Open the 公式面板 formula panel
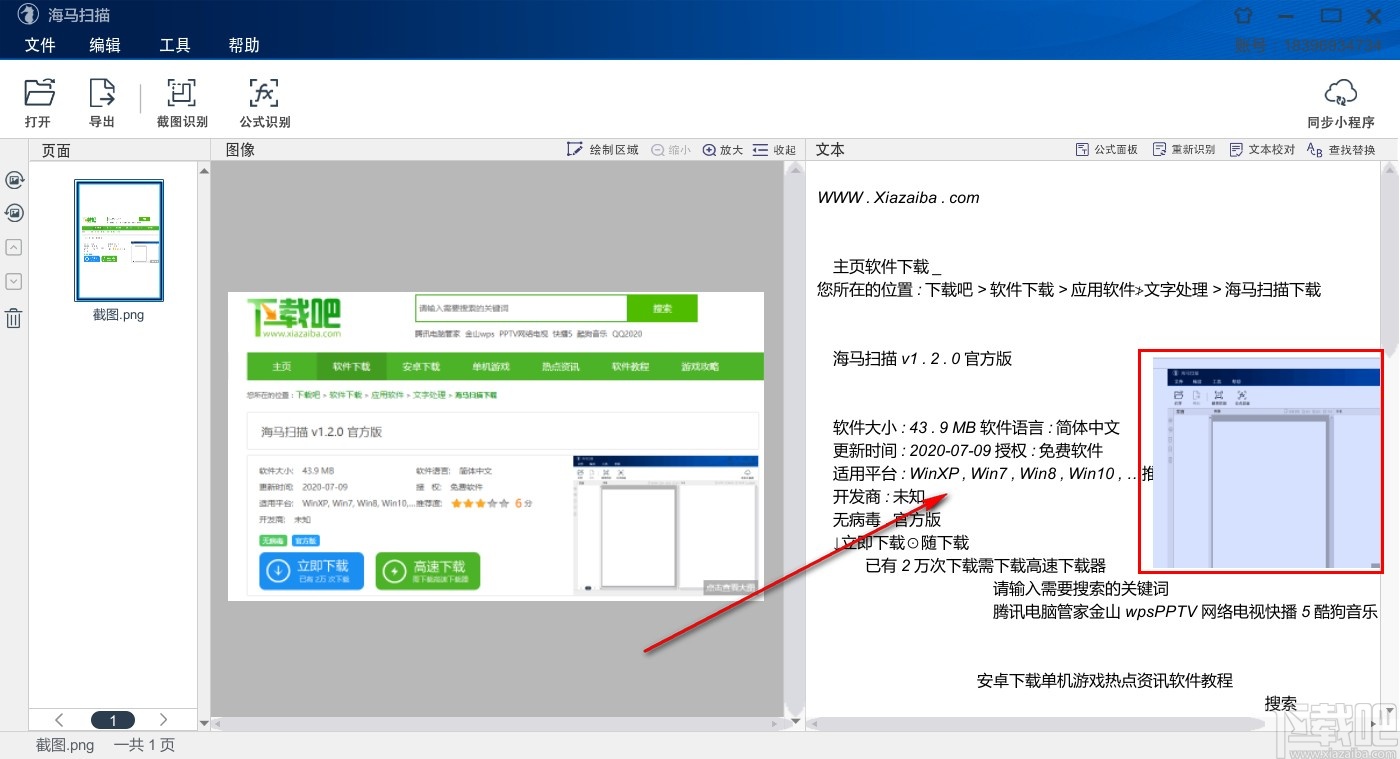This screenshot has width=1400, height=759. click(1107, 150)
